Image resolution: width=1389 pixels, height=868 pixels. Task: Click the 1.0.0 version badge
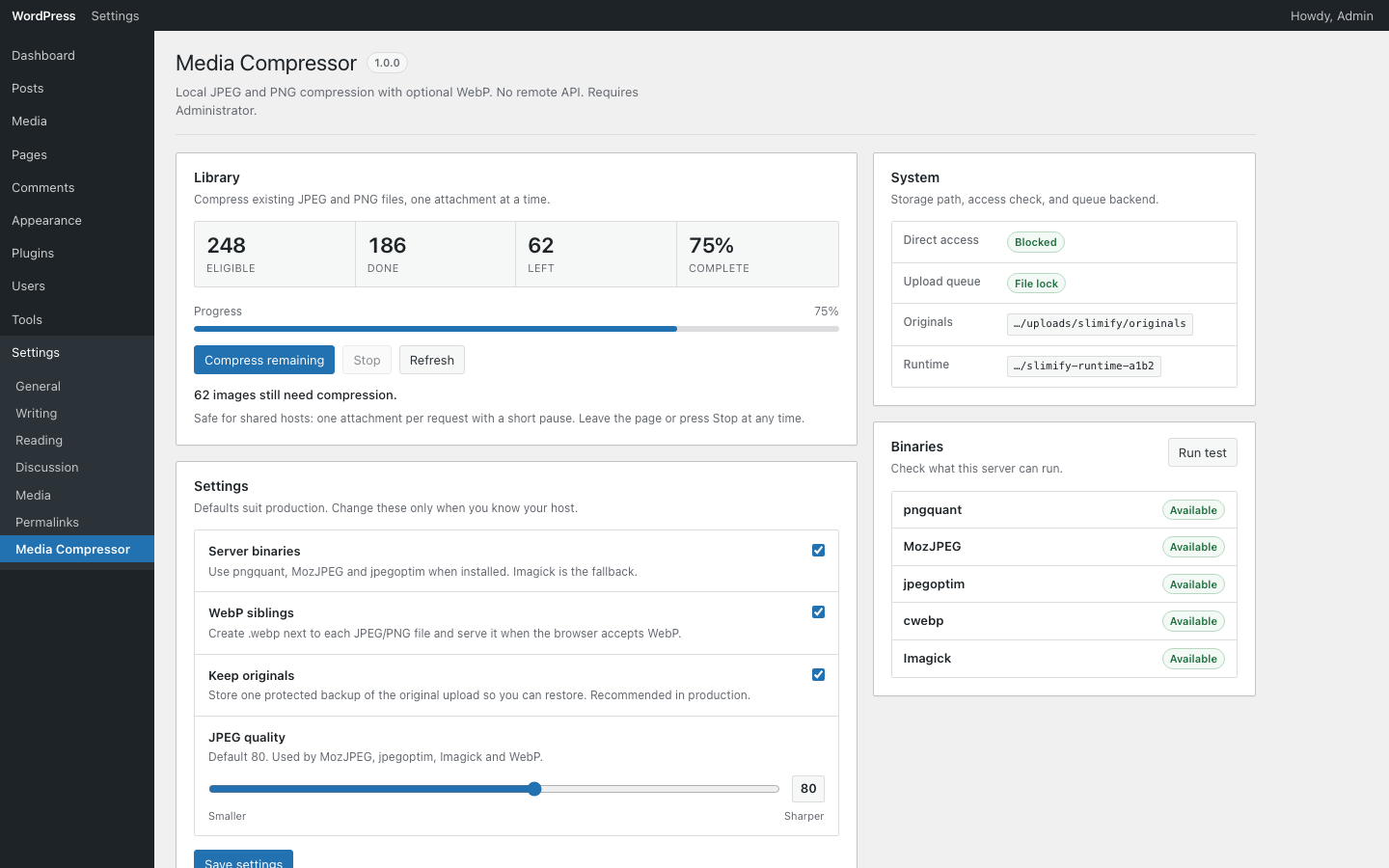[x=387, y=63]
